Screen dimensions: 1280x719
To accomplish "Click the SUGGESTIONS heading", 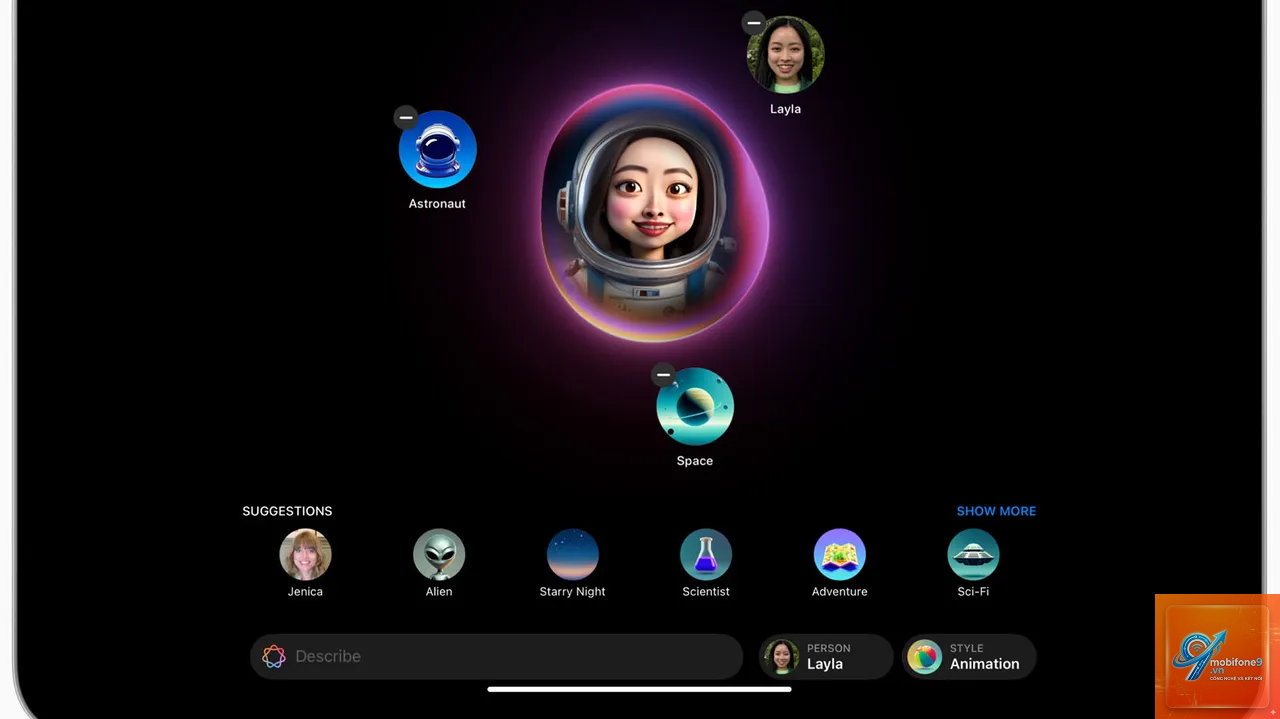I will pyautogui.click(x=287, y=511).
